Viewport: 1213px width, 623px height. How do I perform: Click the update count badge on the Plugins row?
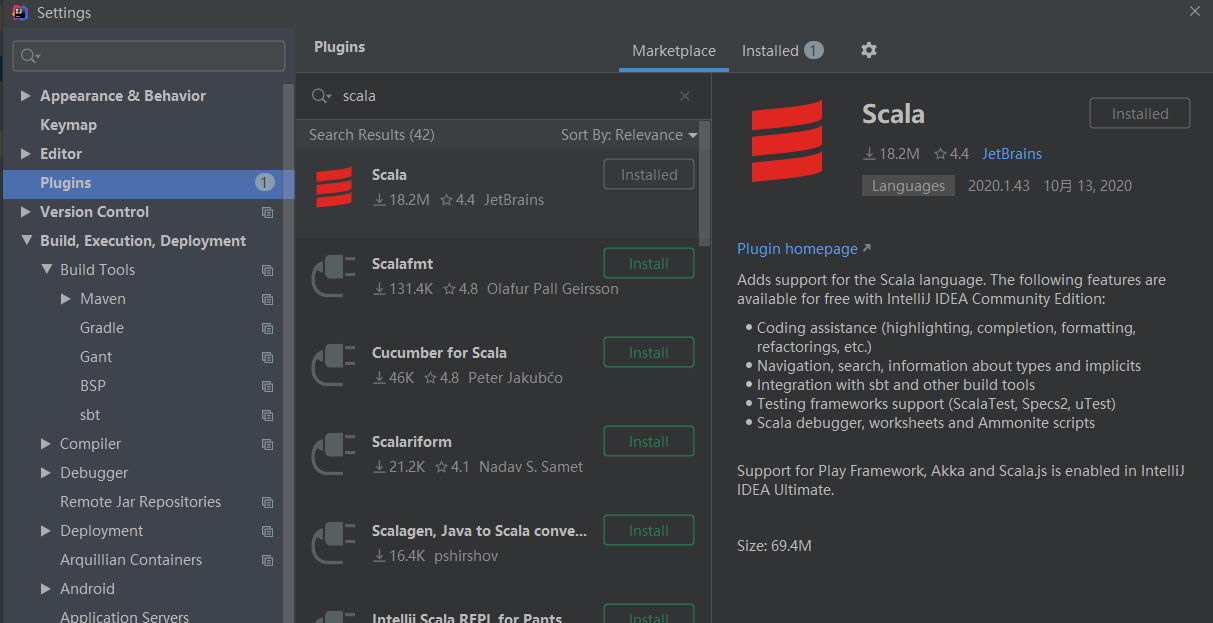(264, 182)
